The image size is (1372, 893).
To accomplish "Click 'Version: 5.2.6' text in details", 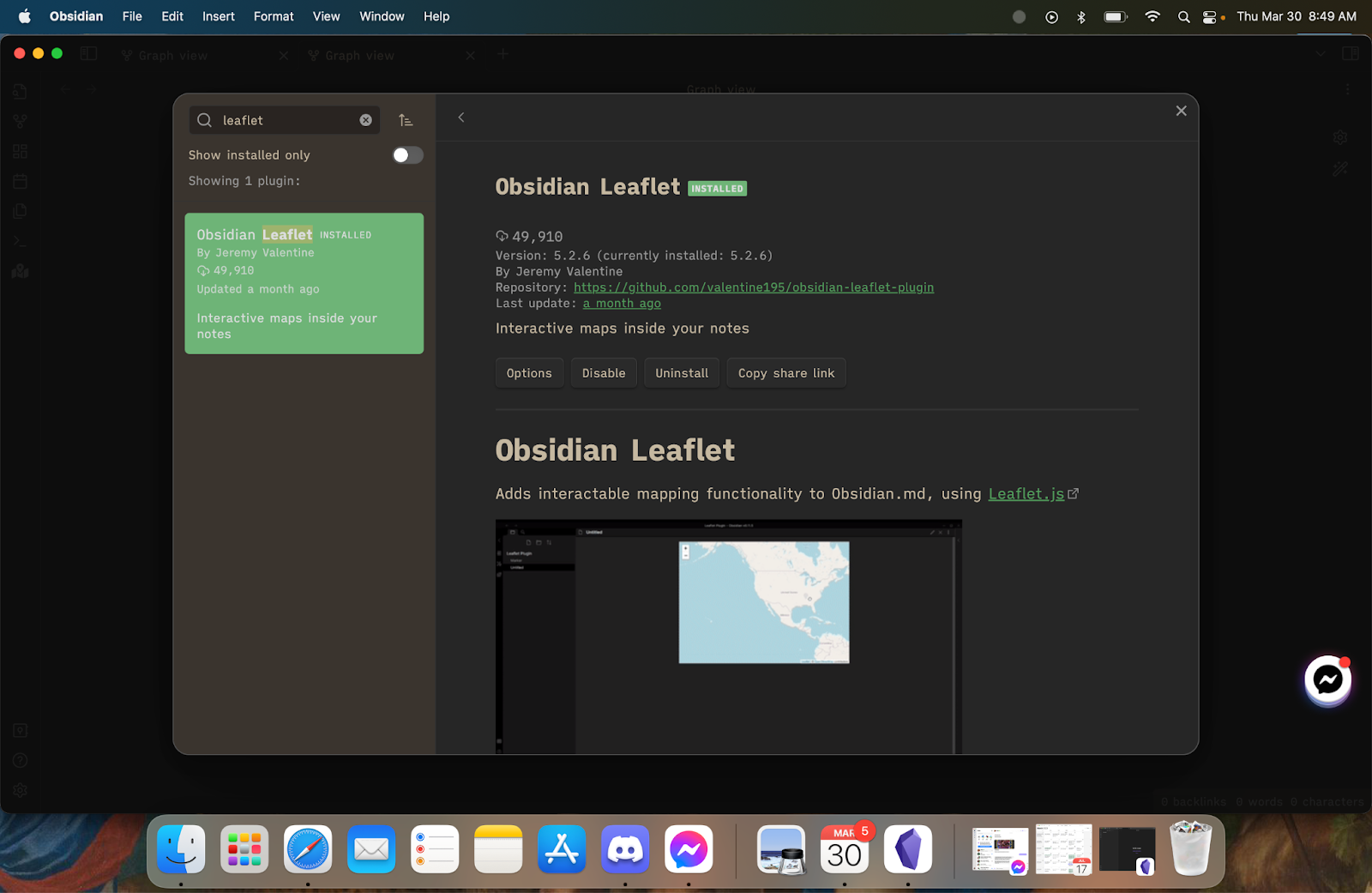I will [x=543, y=256].
